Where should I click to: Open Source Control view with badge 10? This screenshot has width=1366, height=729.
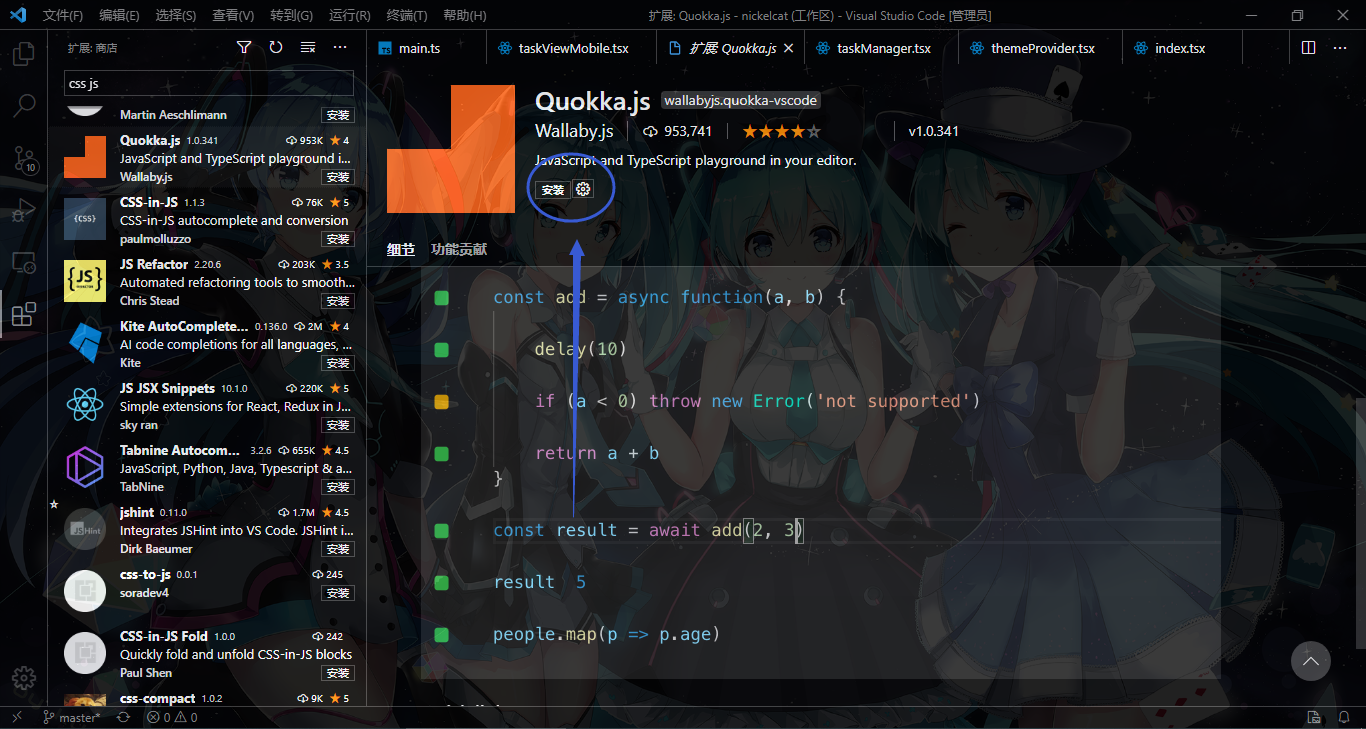pos(24,158)
